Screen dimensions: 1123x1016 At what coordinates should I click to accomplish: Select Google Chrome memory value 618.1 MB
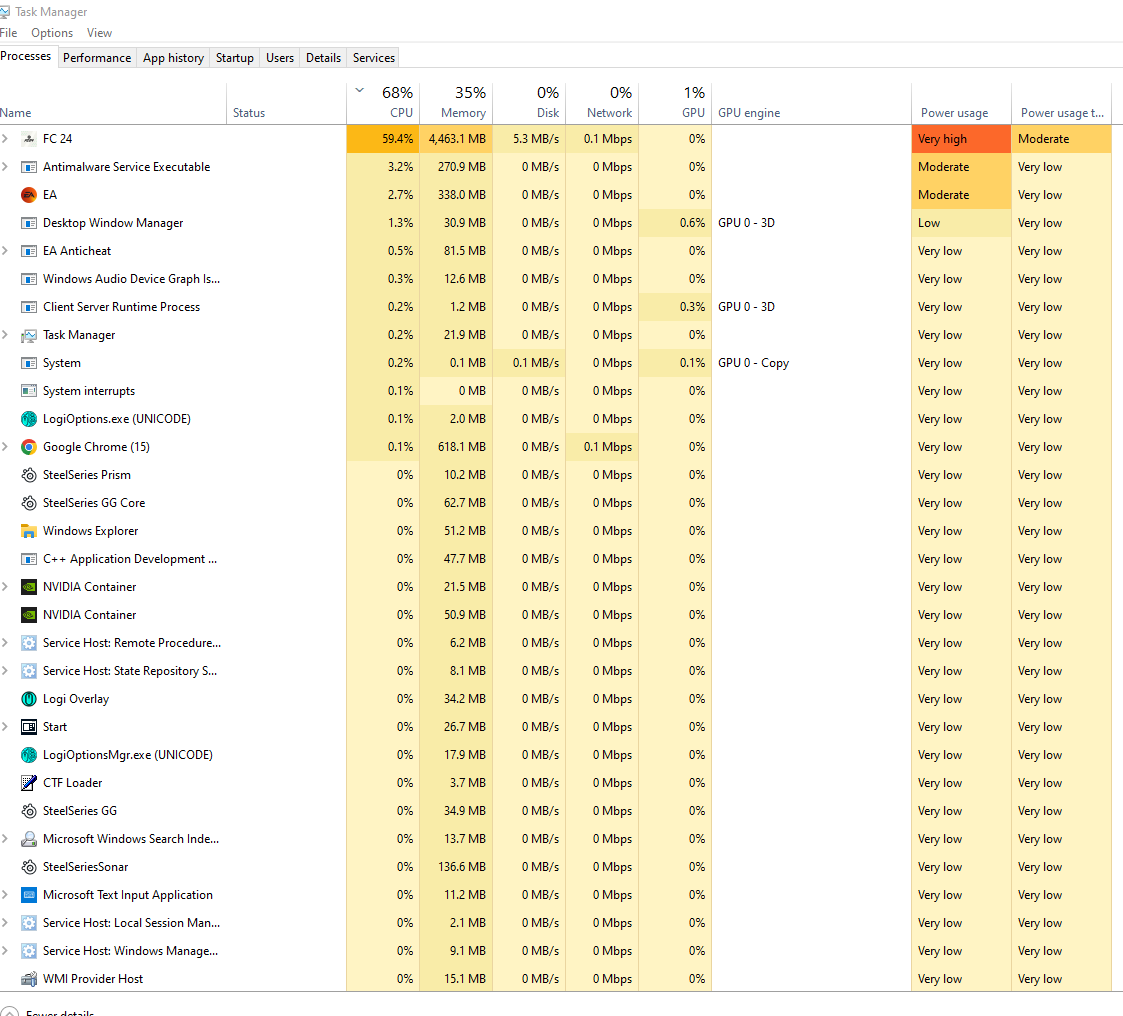pos(456,447)
